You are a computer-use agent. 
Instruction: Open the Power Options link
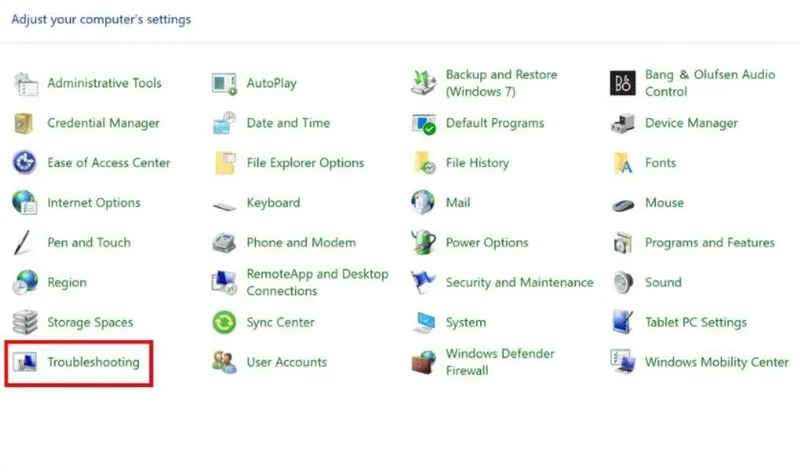[487, 242]
